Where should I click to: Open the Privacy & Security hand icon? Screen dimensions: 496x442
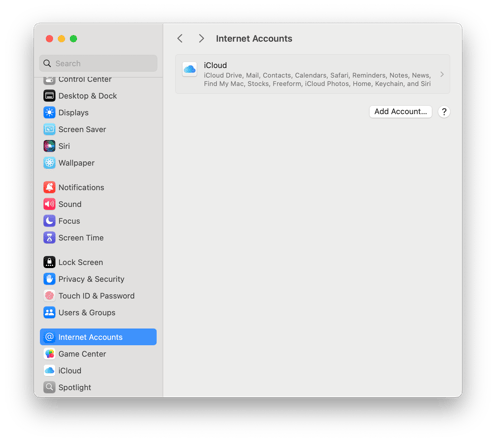pos(49,279)
